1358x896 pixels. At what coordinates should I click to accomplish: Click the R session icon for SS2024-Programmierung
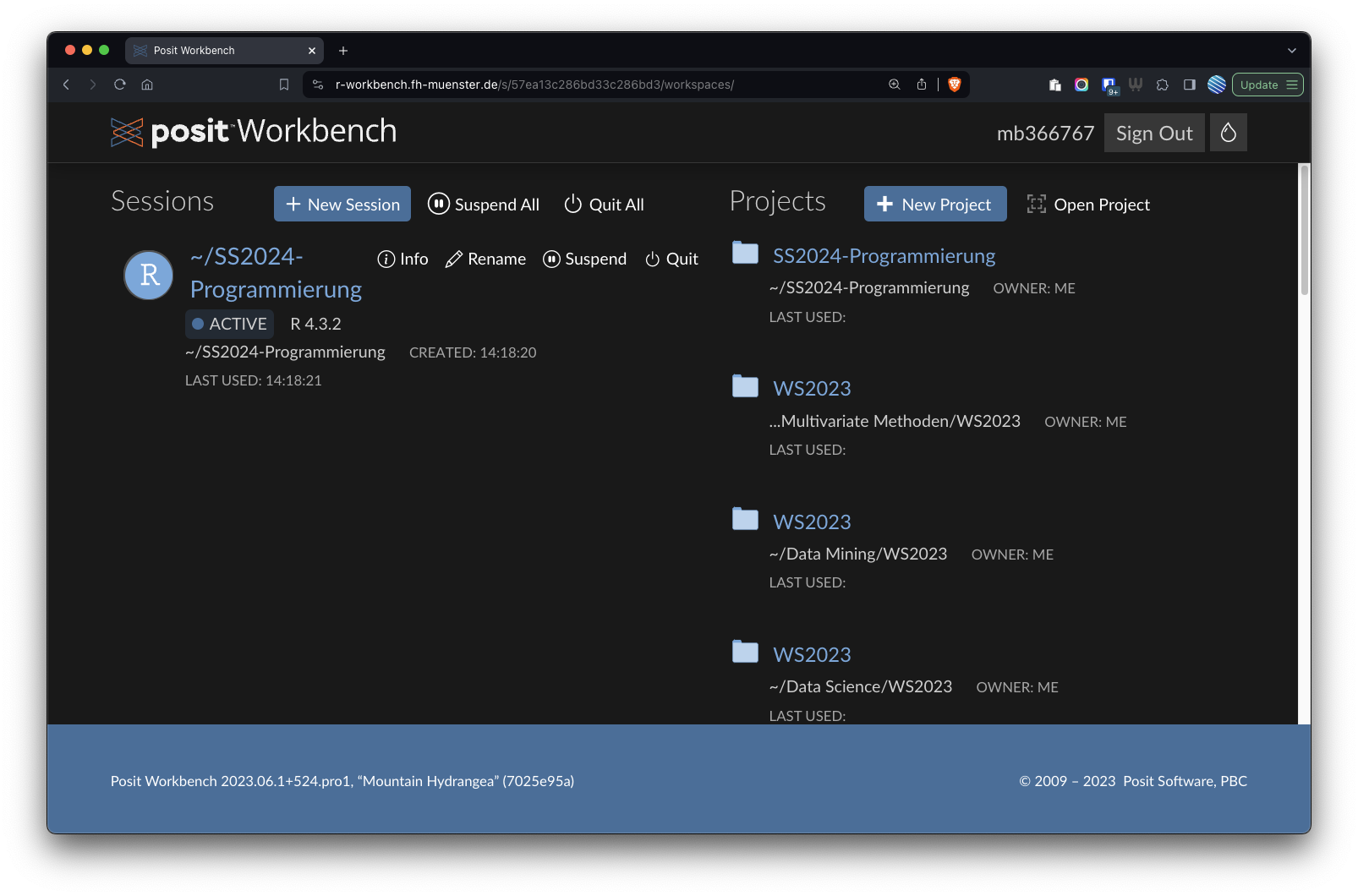tap(149, 275)
